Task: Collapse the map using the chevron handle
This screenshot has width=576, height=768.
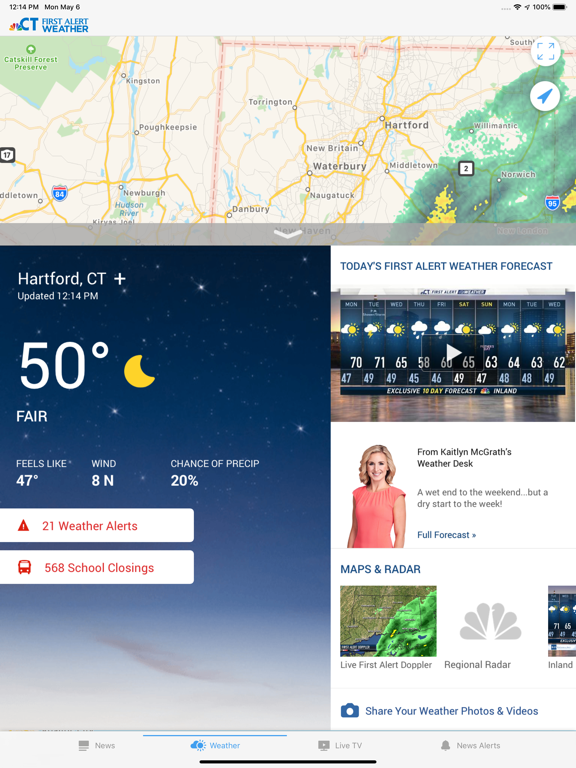Action: [x=288, y=235]
